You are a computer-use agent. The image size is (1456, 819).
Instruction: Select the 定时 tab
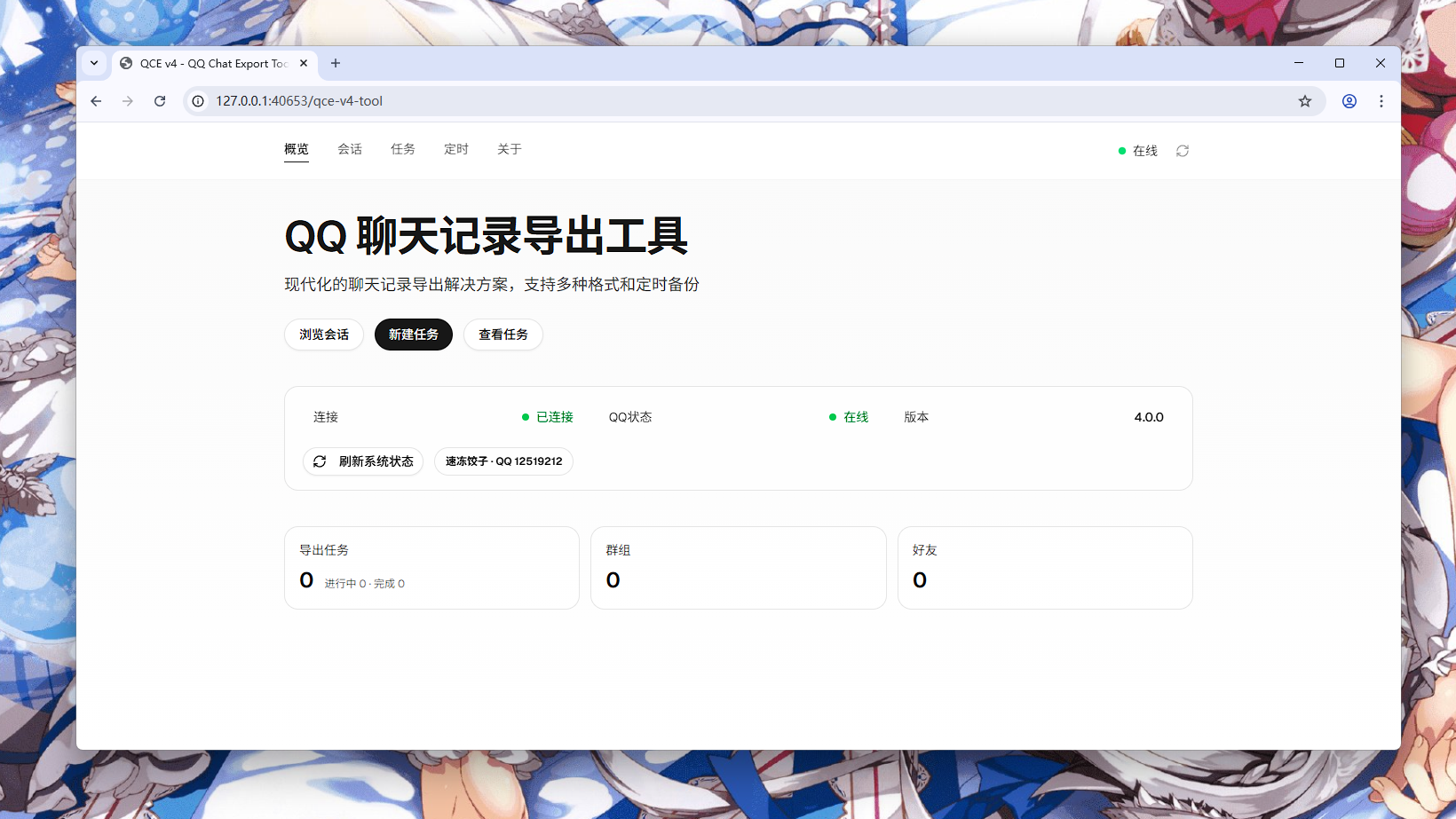click(x=456, y=149)
